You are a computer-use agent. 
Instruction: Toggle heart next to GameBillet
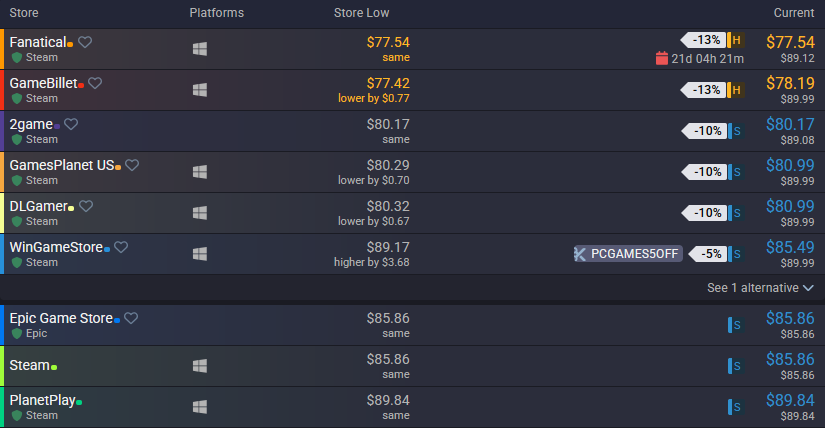coord(95,83)
